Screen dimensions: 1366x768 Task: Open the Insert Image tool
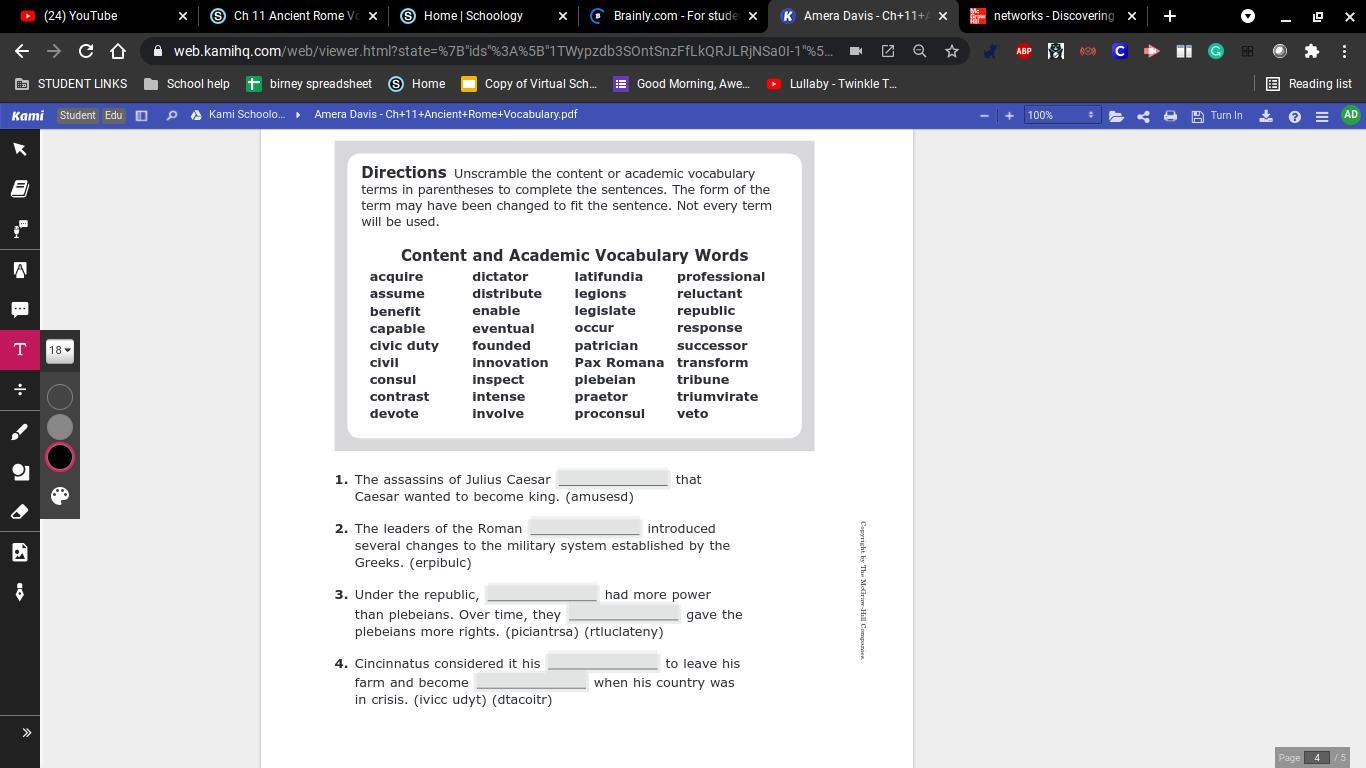20,552
